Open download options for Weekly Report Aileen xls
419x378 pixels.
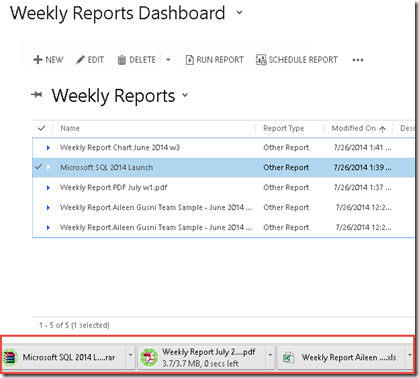410,356
